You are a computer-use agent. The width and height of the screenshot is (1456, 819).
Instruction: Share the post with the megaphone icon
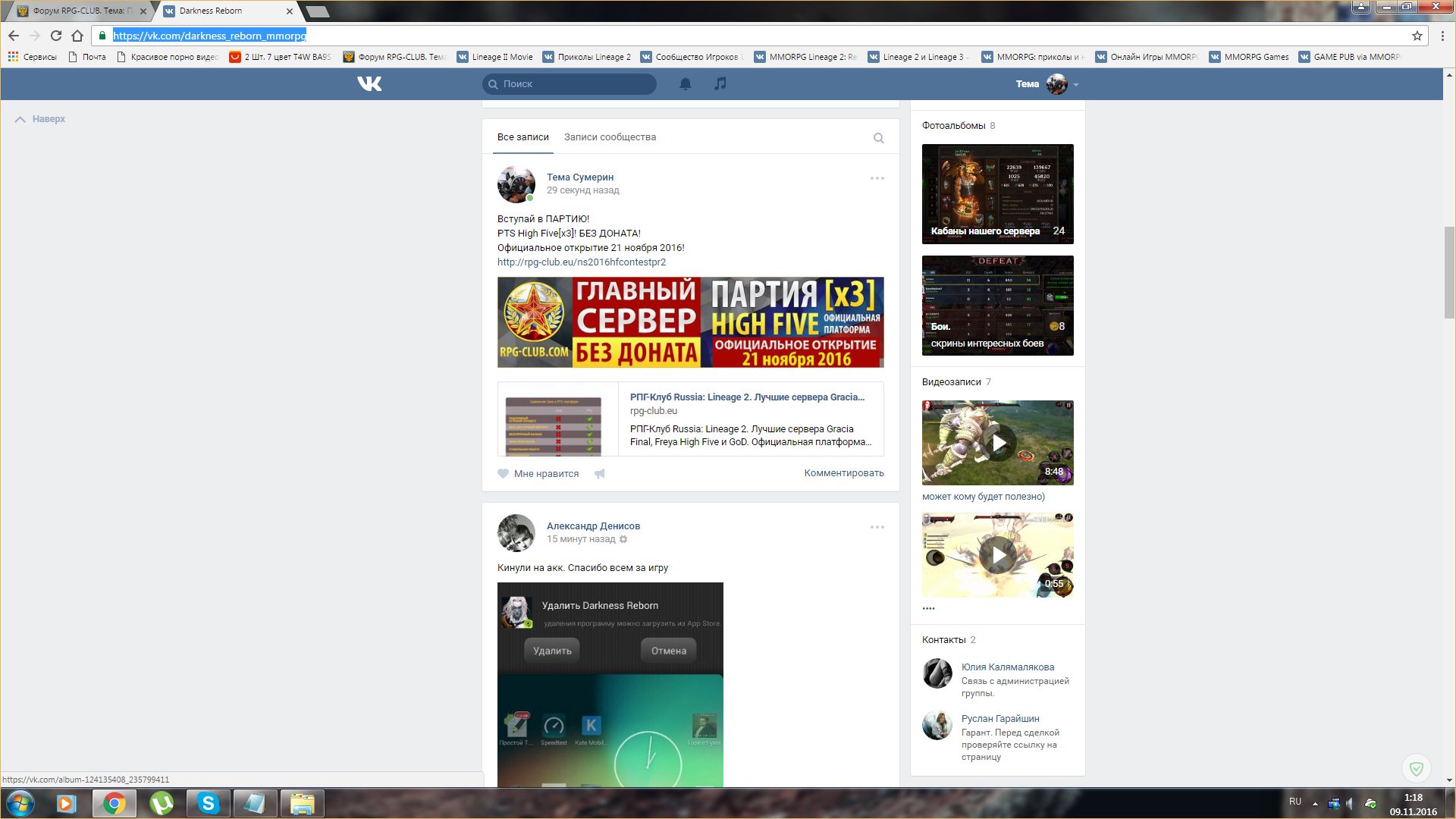coord(600,473)
